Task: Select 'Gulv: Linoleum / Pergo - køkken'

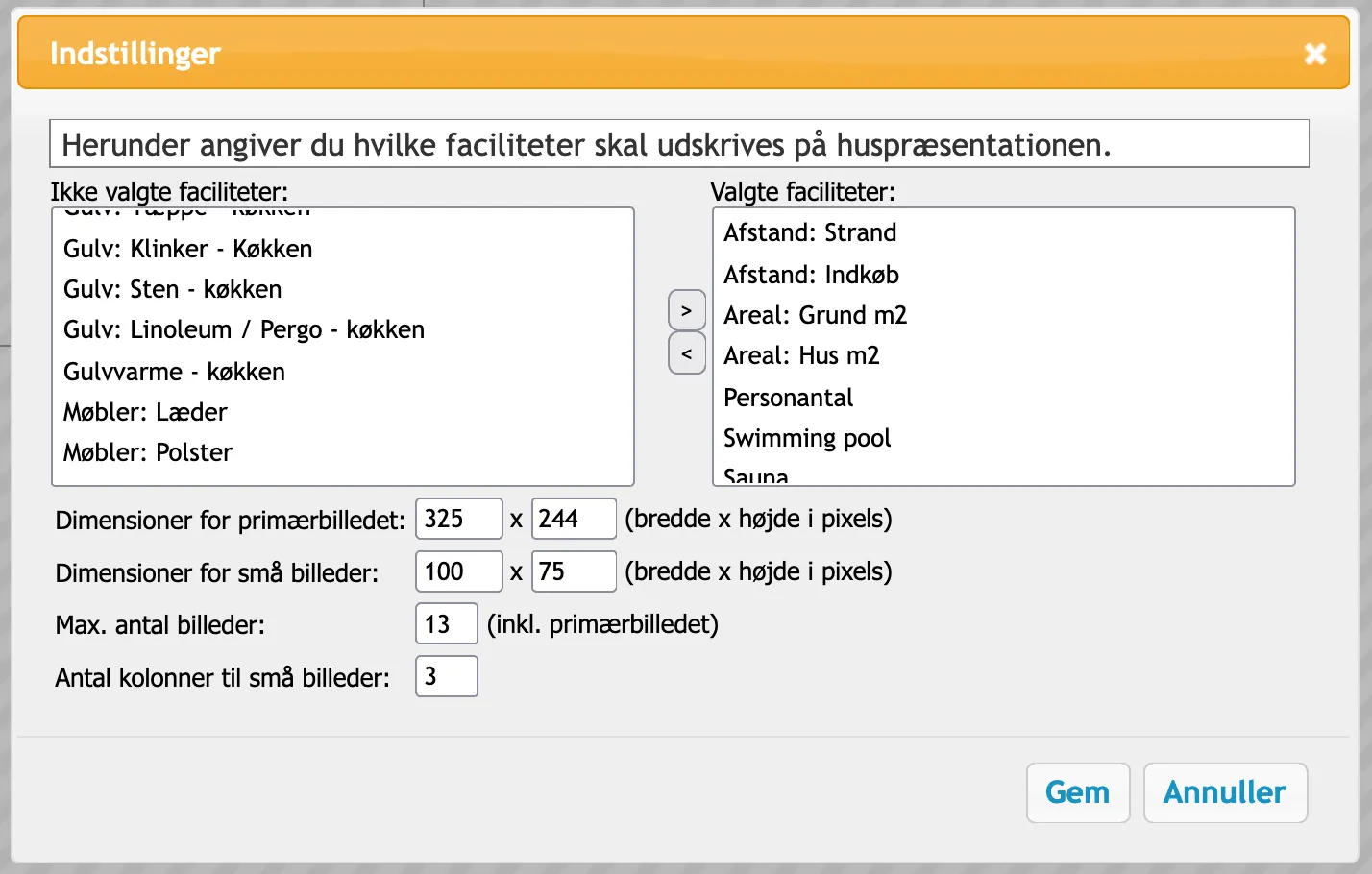Action: click(243, 329)
